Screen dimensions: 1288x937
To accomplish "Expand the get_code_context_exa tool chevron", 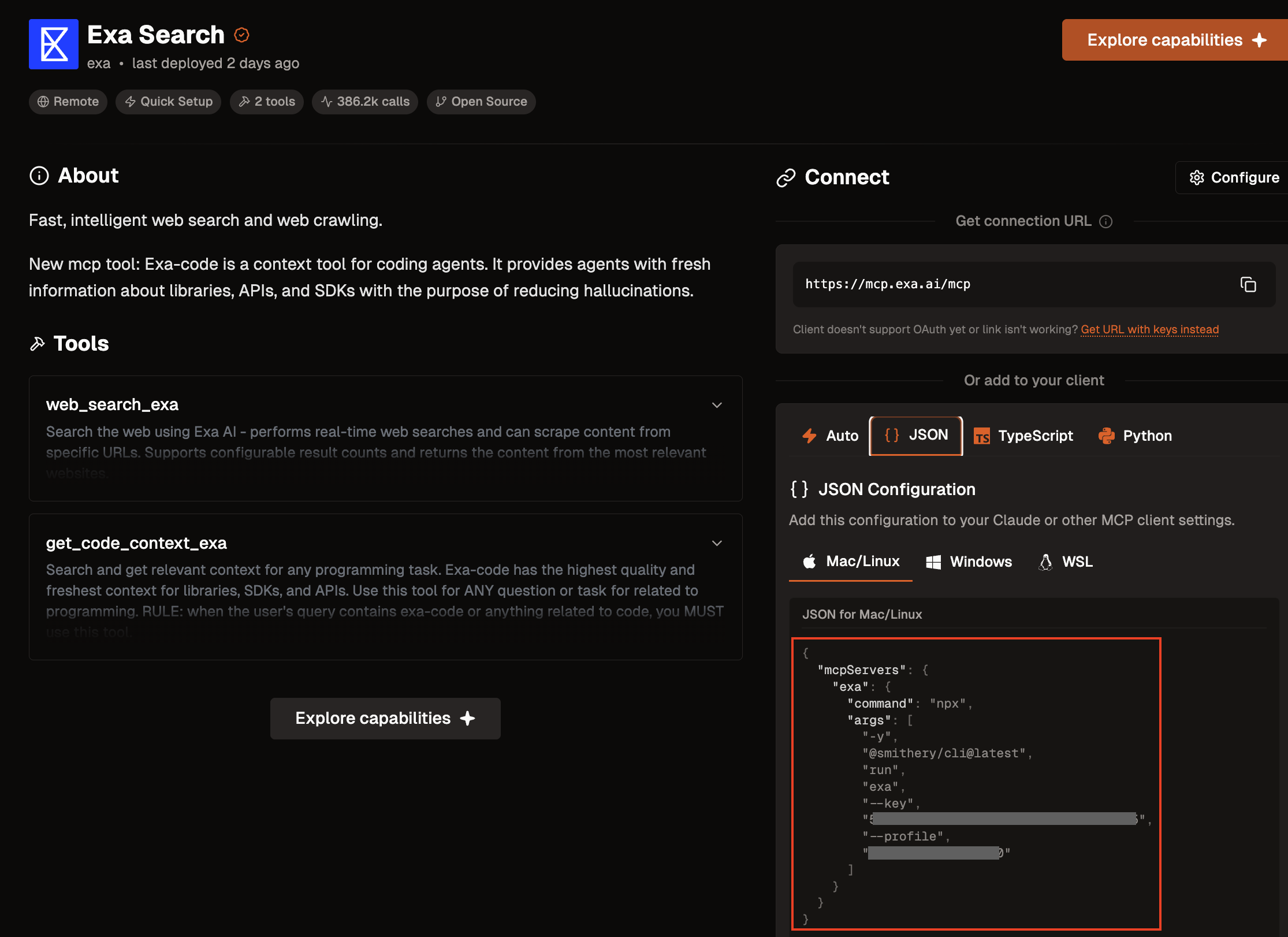I will [717, 543].
